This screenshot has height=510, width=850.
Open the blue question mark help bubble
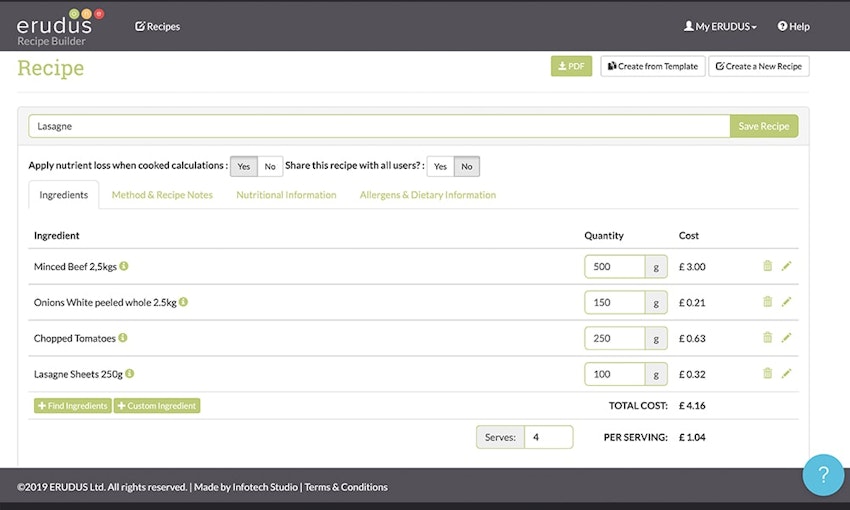tap(823, 475)
